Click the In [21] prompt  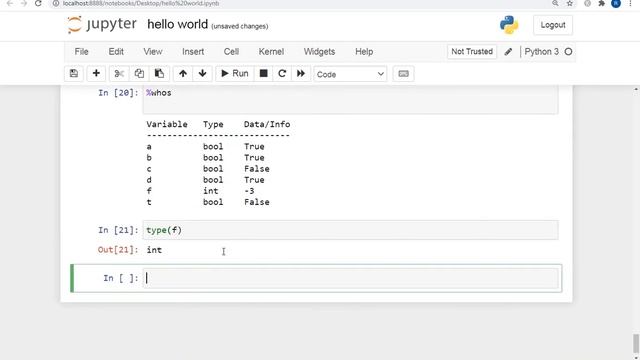(x=118, y=230)
